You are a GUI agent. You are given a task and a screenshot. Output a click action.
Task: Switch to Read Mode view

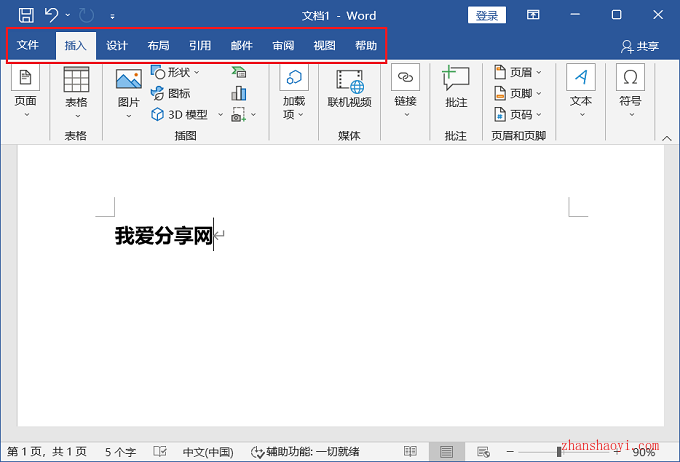pos(410,452)
